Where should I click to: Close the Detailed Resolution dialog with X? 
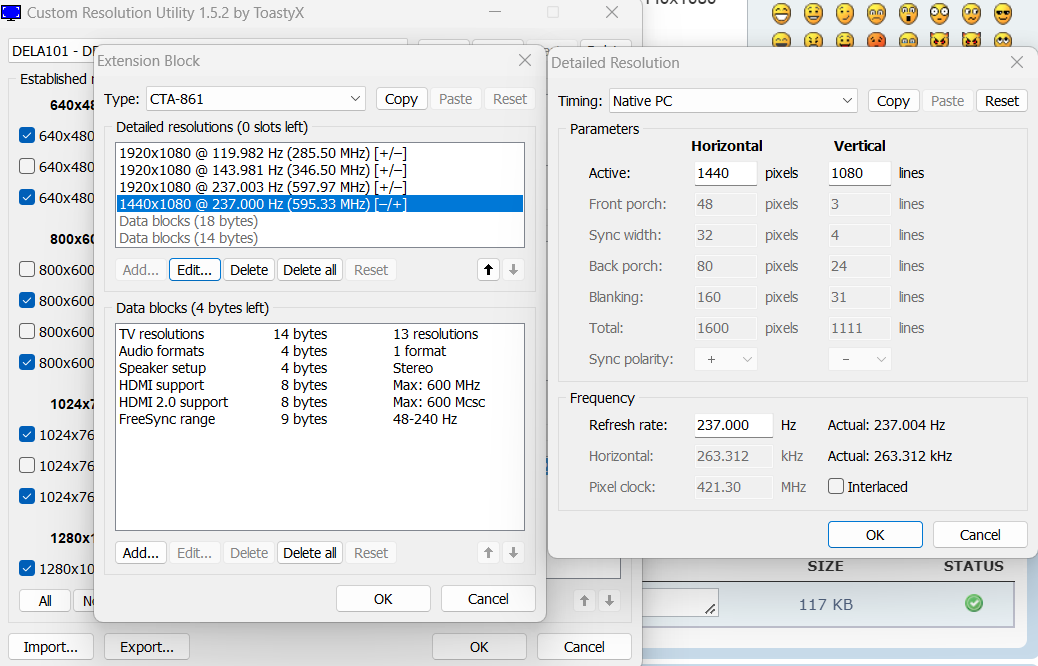1017,62
